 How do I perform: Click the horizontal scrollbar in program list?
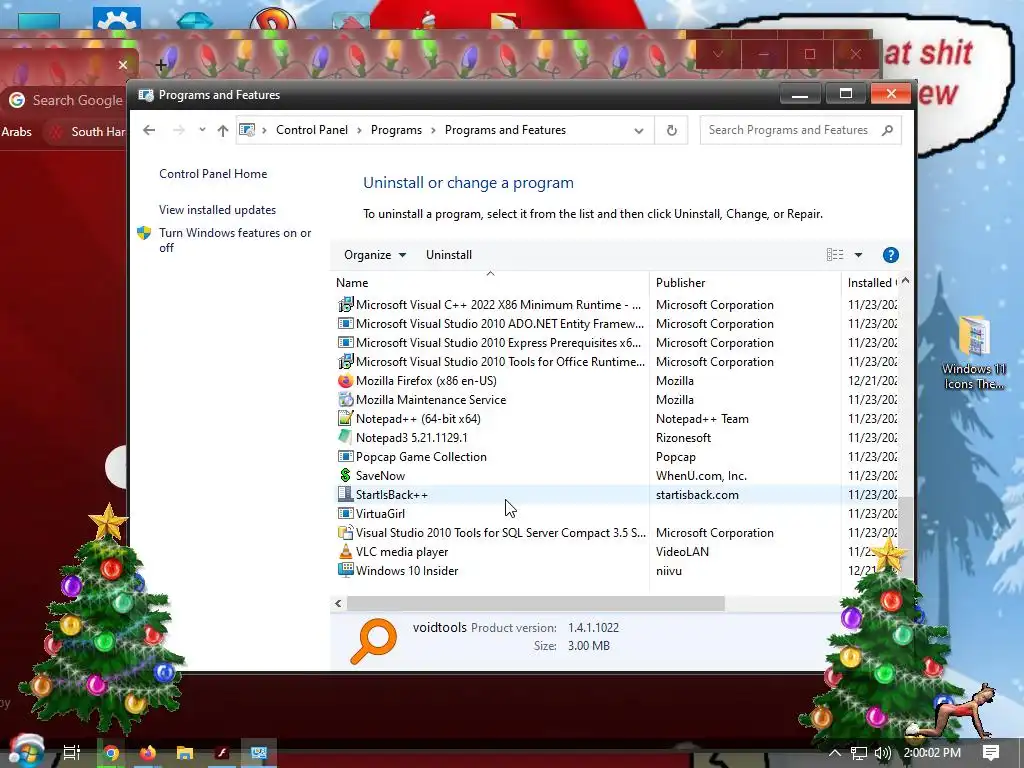[x=536, y=603]
